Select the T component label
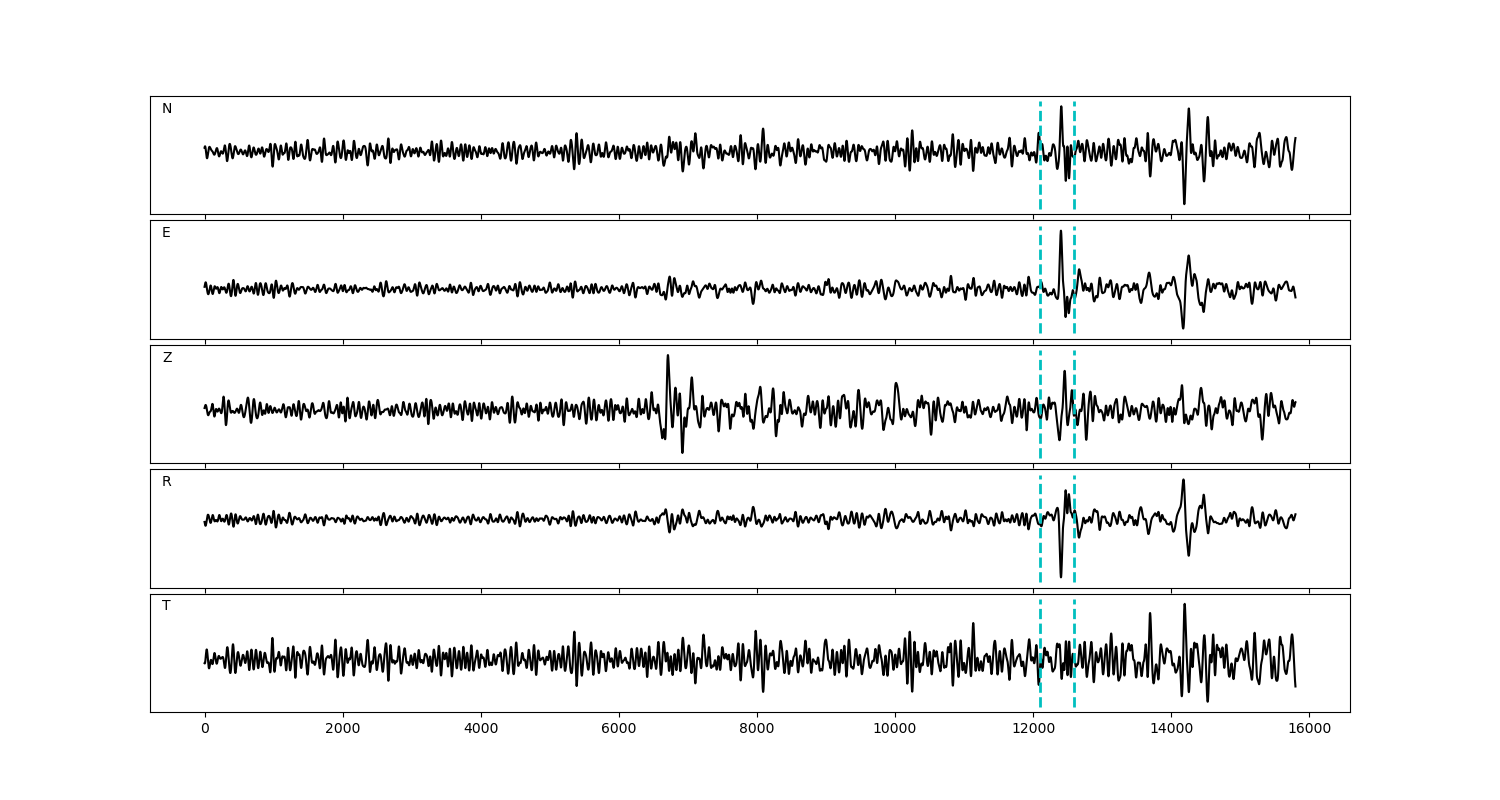 pos(166,606)
